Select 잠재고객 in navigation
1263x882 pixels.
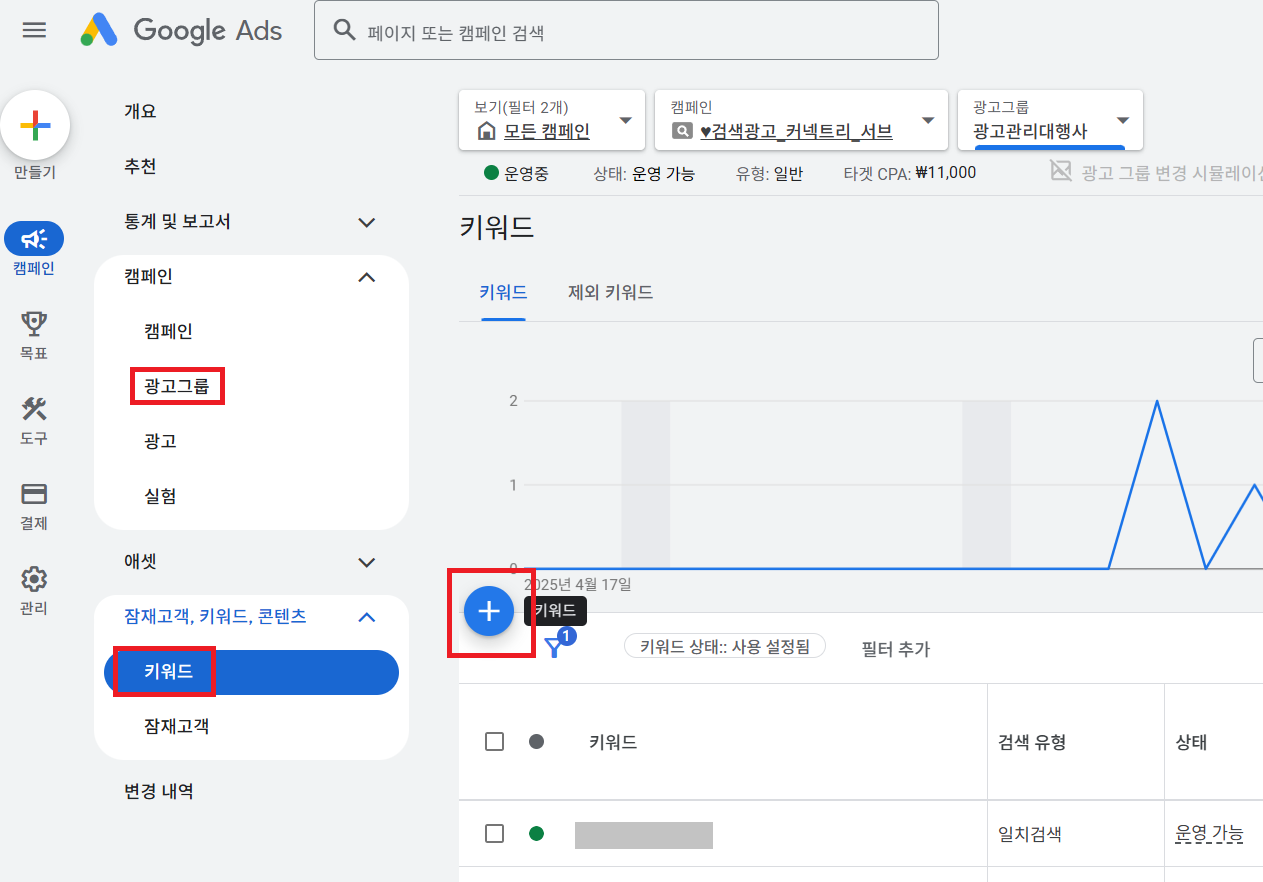click(176, 727)
